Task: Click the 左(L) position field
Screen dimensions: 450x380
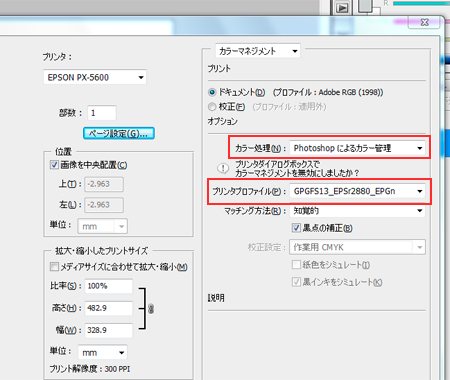Action: pos(104,205)
